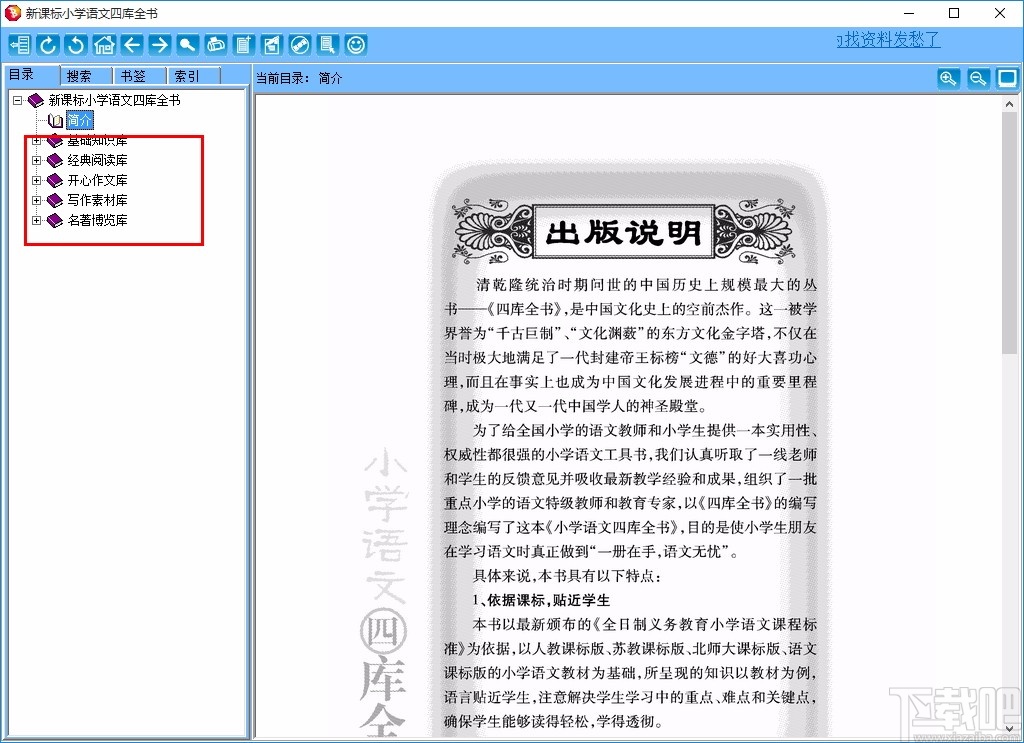The width and height of the screenshot is (1024, 743).
Task: Zoom out using the minus magnifier icon
Action: click(x=977, y=78)
